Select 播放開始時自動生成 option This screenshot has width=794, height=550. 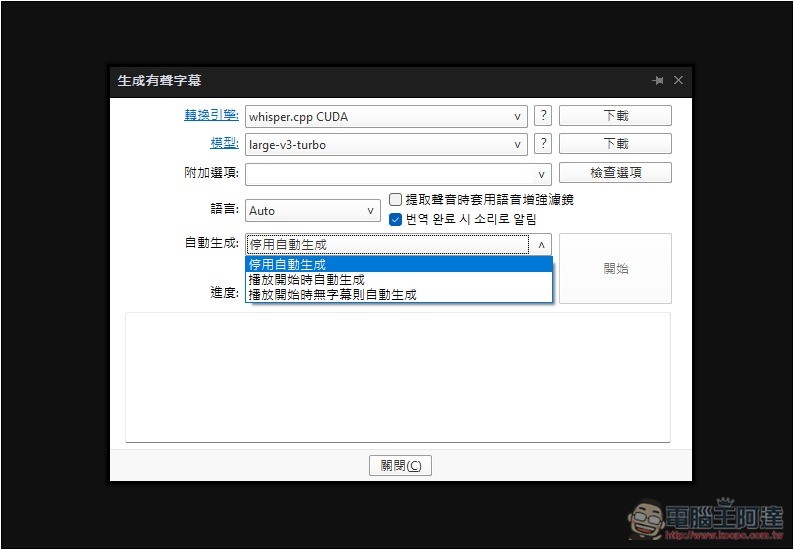[399, 280]
